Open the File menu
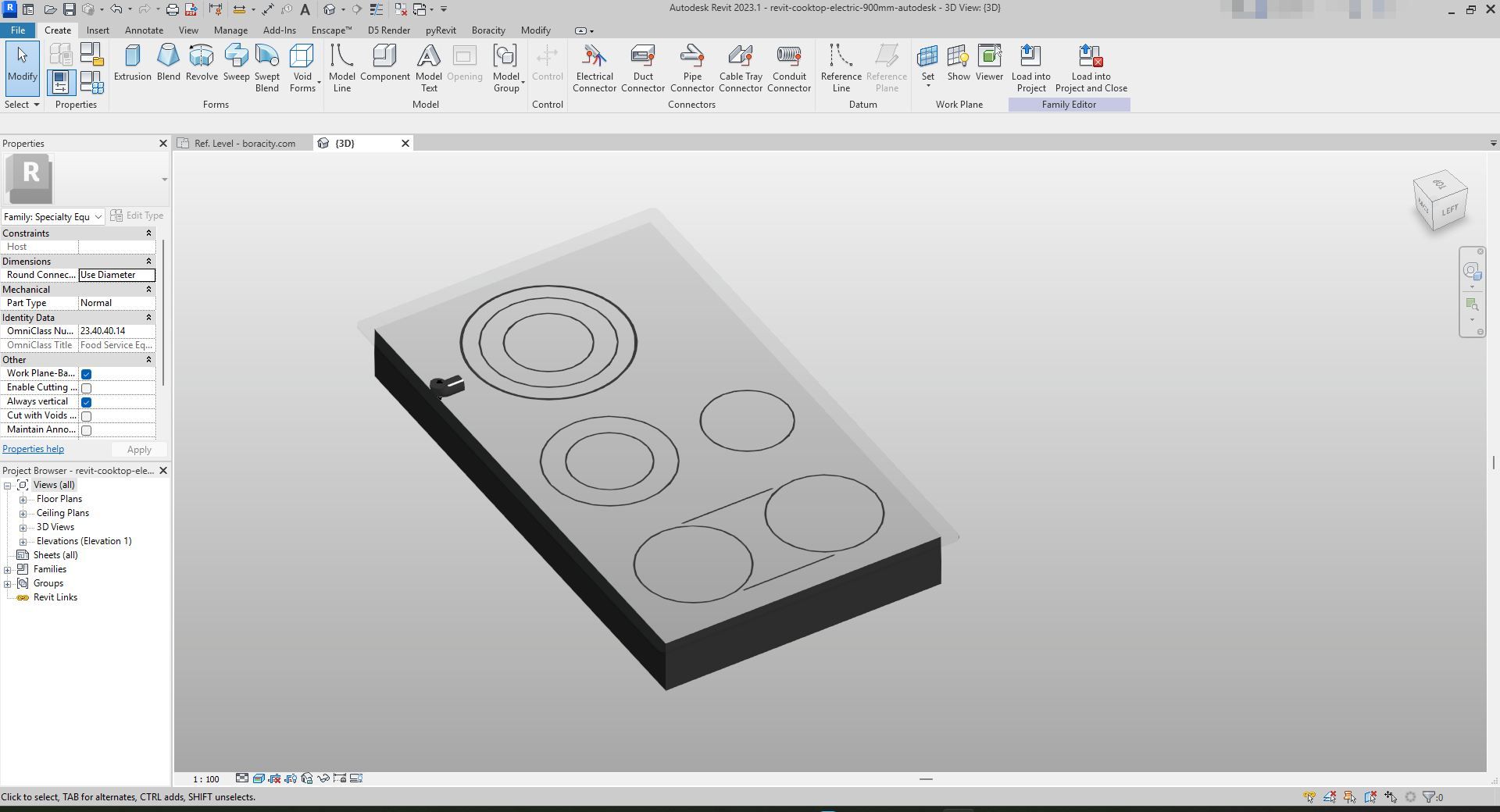This screenshot has width=1500, height=812. [x=17, y=30]
